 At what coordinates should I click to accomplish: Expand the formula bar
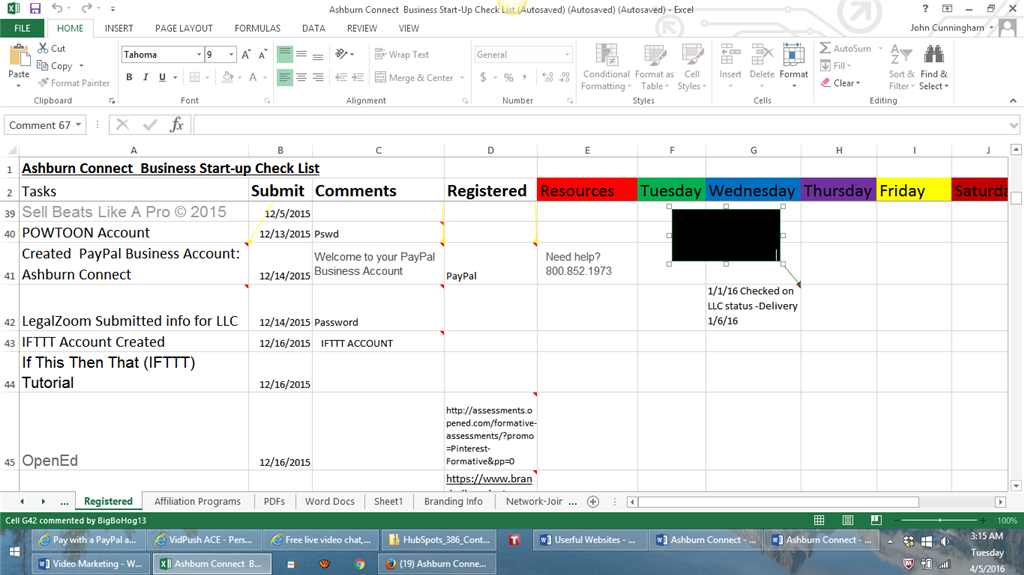(x=1014, y=125)
